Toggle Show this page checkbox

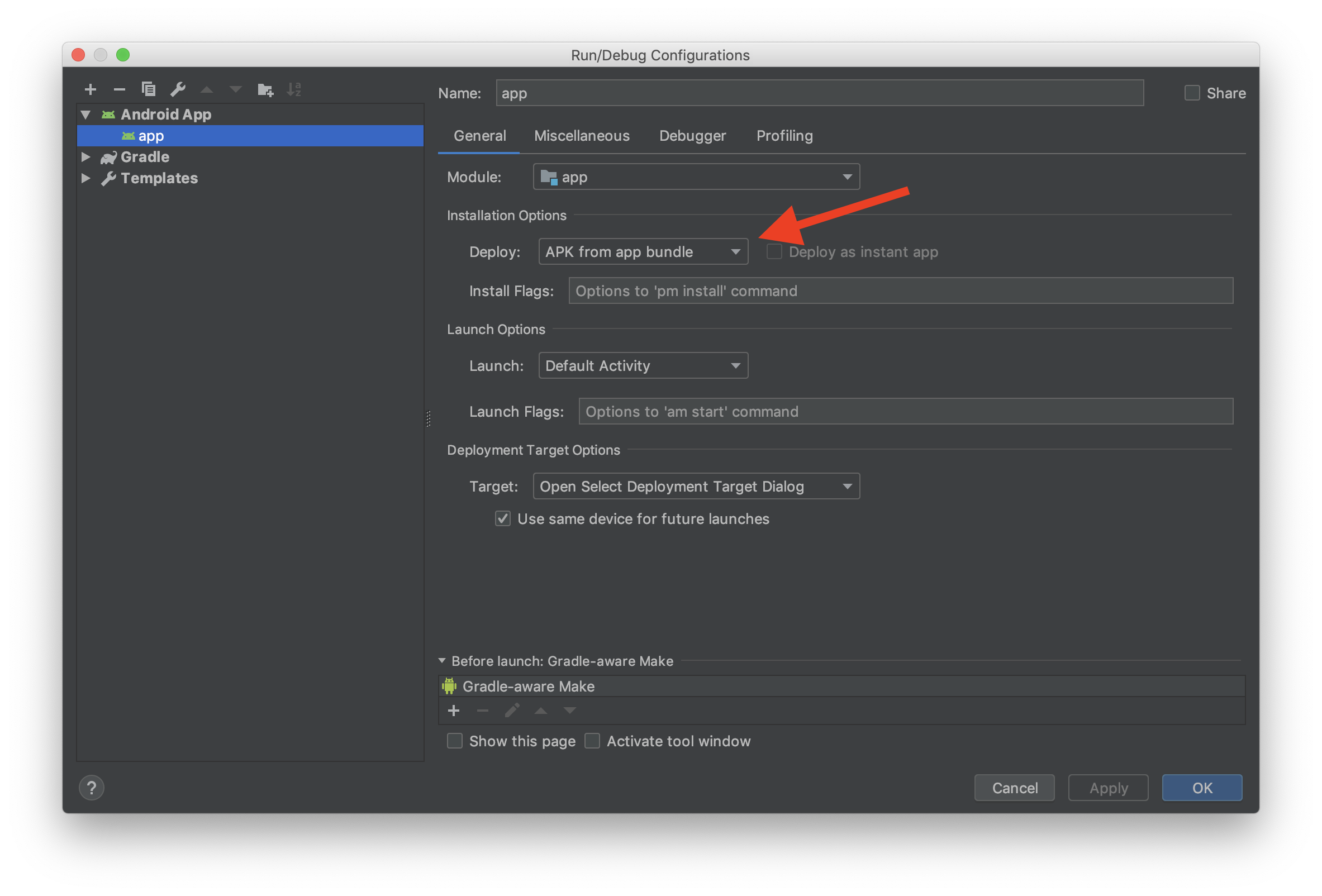tap(454, 741)
